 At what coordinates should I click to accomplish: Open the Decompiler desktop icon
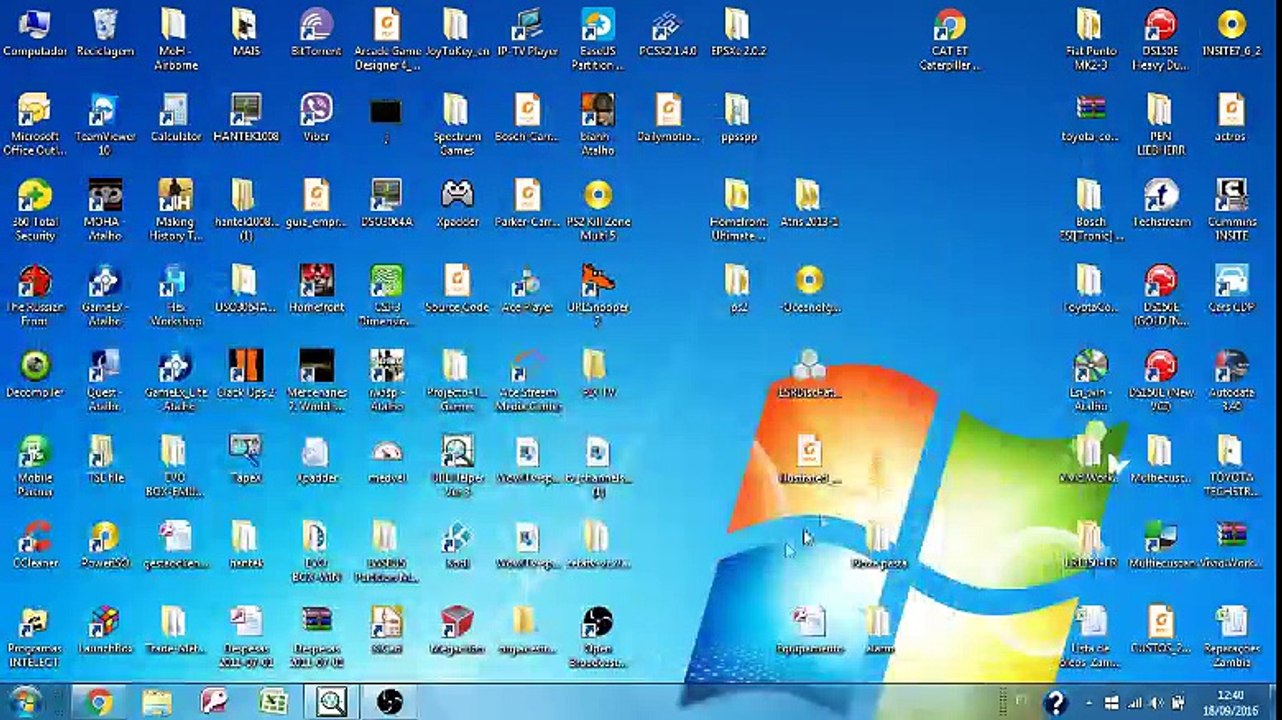(x=35, y=374)
